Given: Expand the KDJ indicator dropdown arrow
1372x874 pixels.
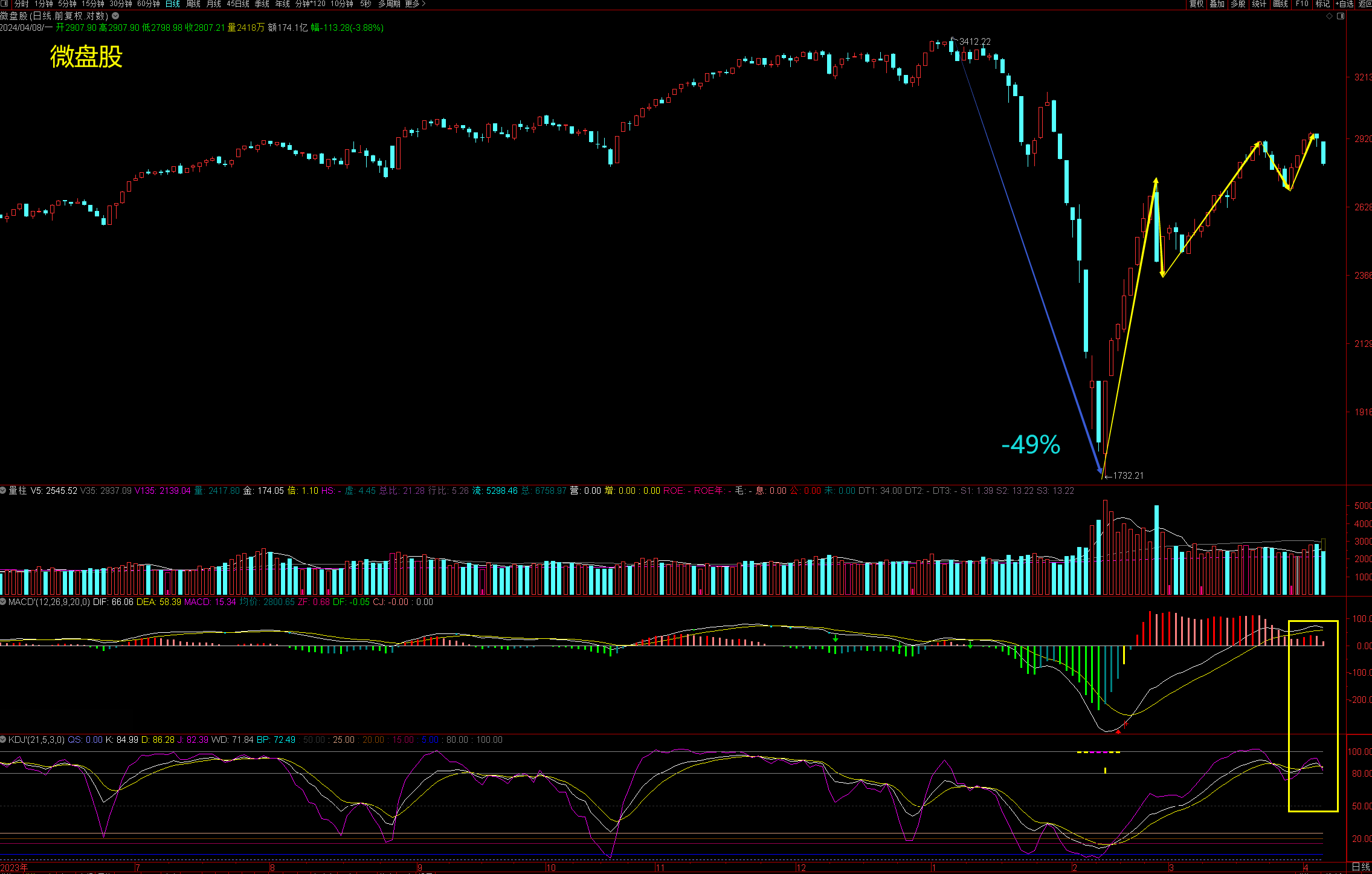Looking at the screenshot, I should pos(4,740).
